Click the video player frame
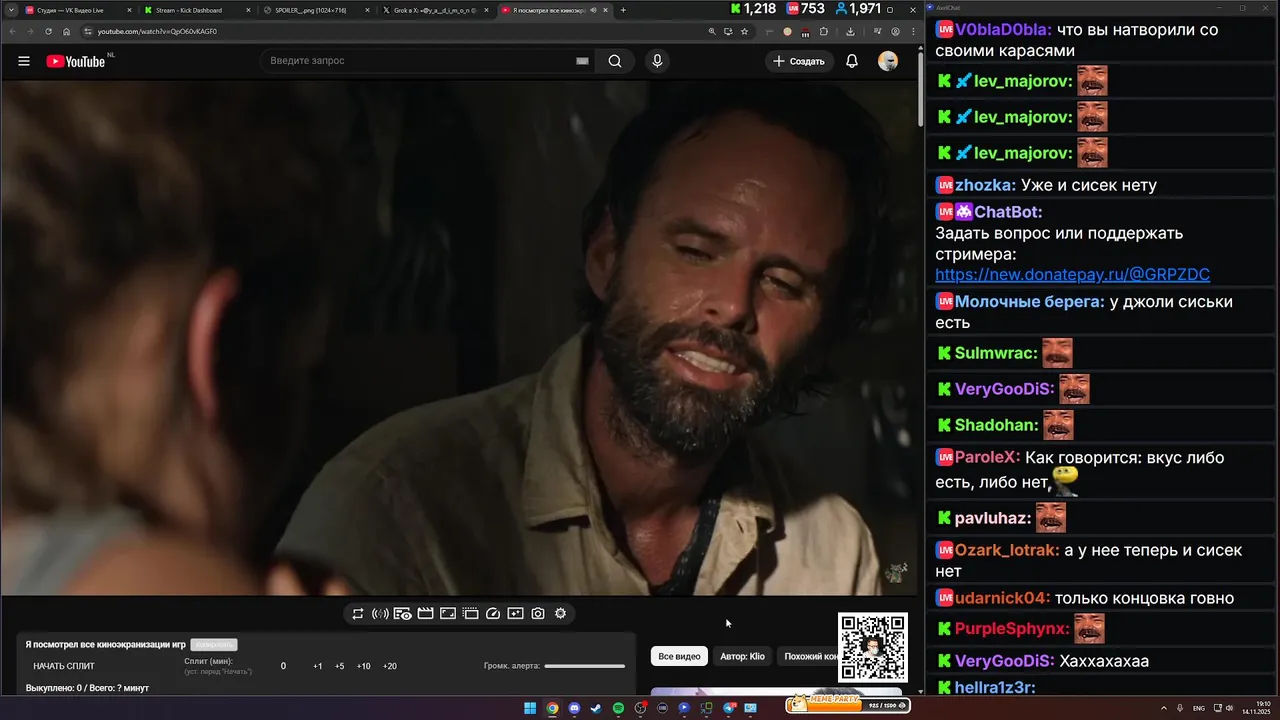 [x=458, y=337]
